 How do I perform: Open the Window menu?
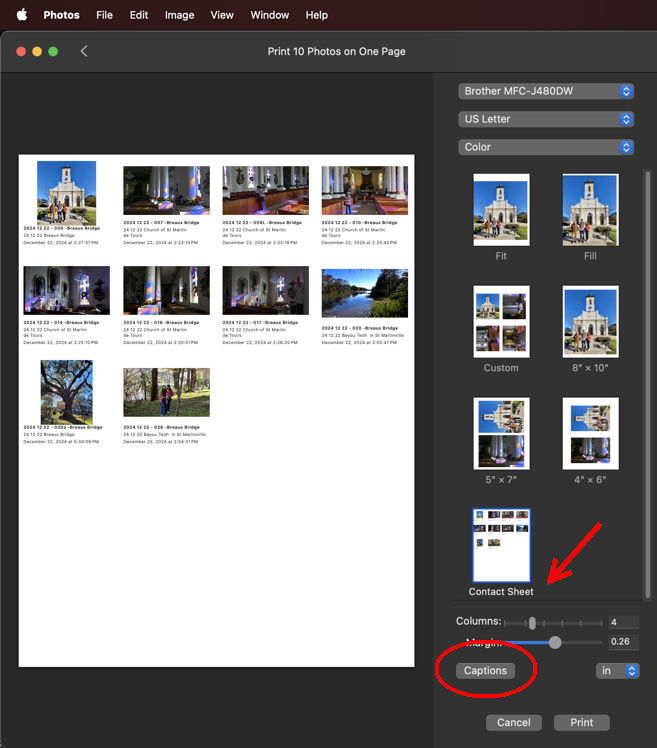point(270,15)
